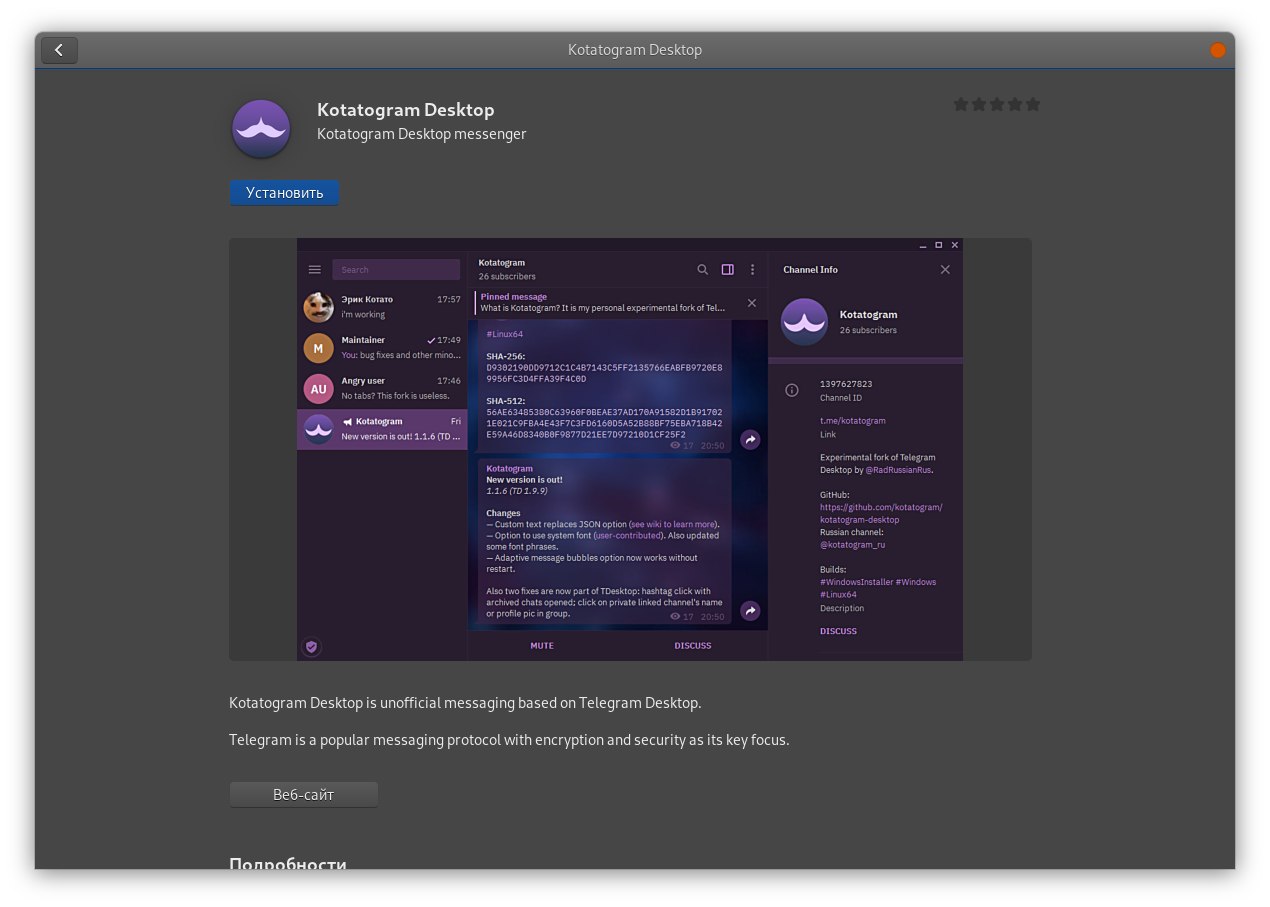The image size is (1270, 907).
Task: Select the Angry user chat row
Action: tap(382, 389)
